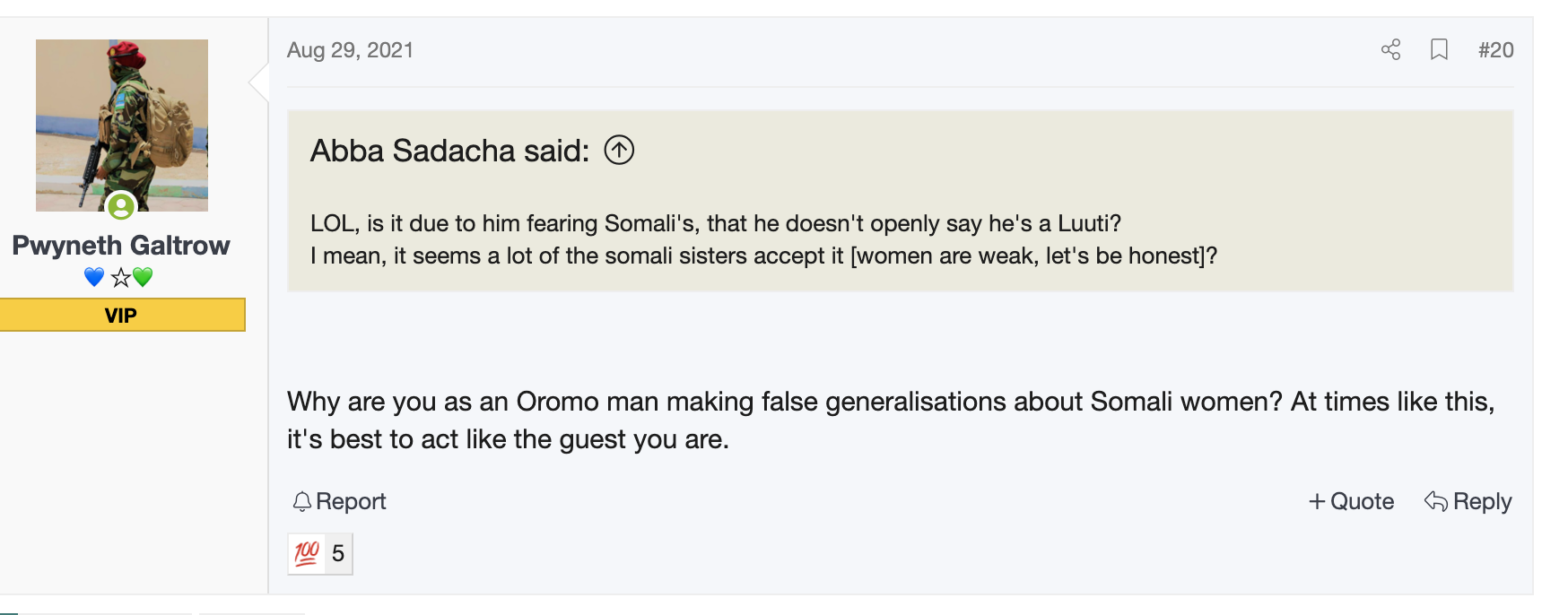
Task: Click the reply arrow icon
Action: coord(1436,501)
